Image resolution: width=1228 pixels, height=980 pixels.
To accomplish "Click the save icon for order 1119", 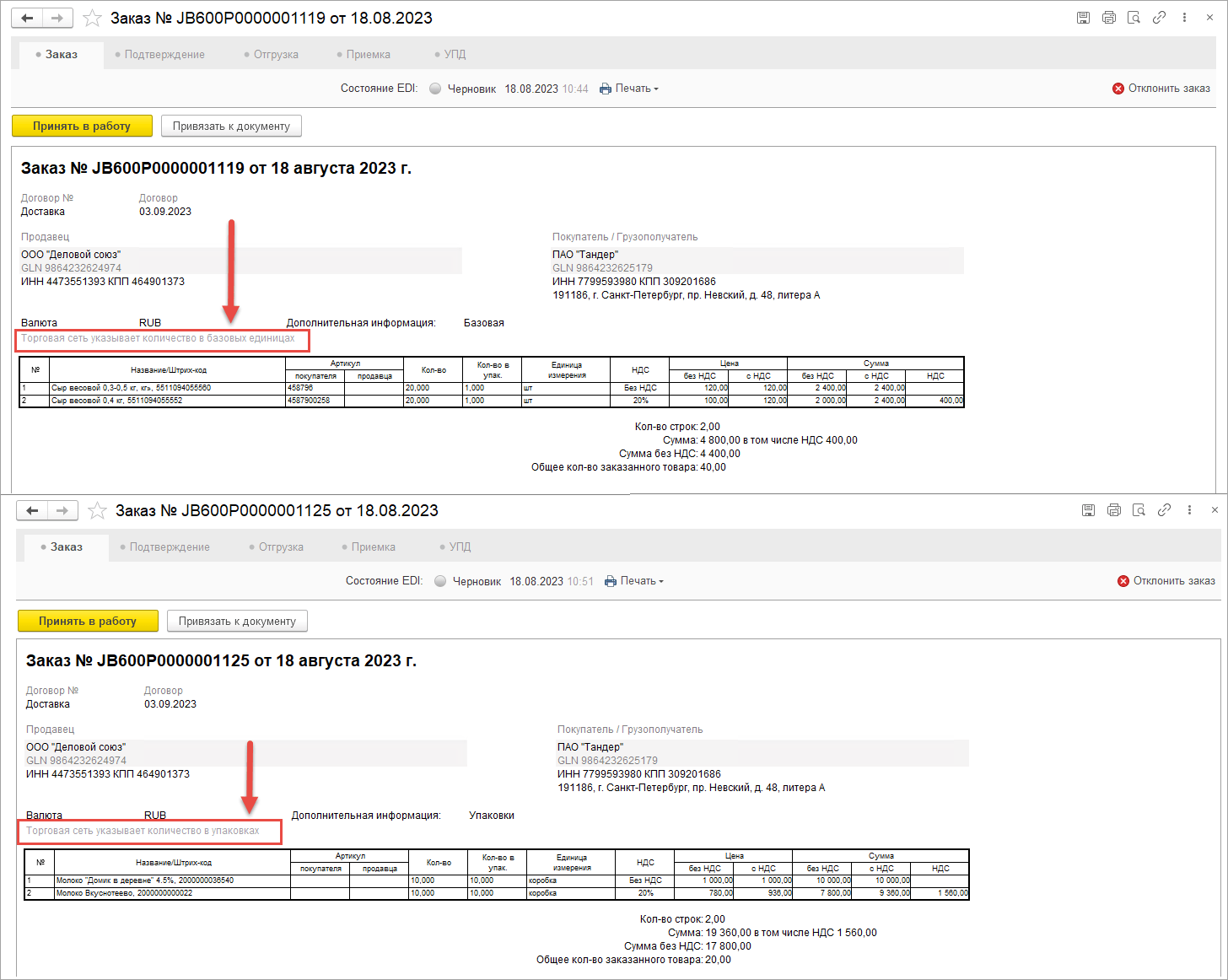I will (x=1084, y=18).
